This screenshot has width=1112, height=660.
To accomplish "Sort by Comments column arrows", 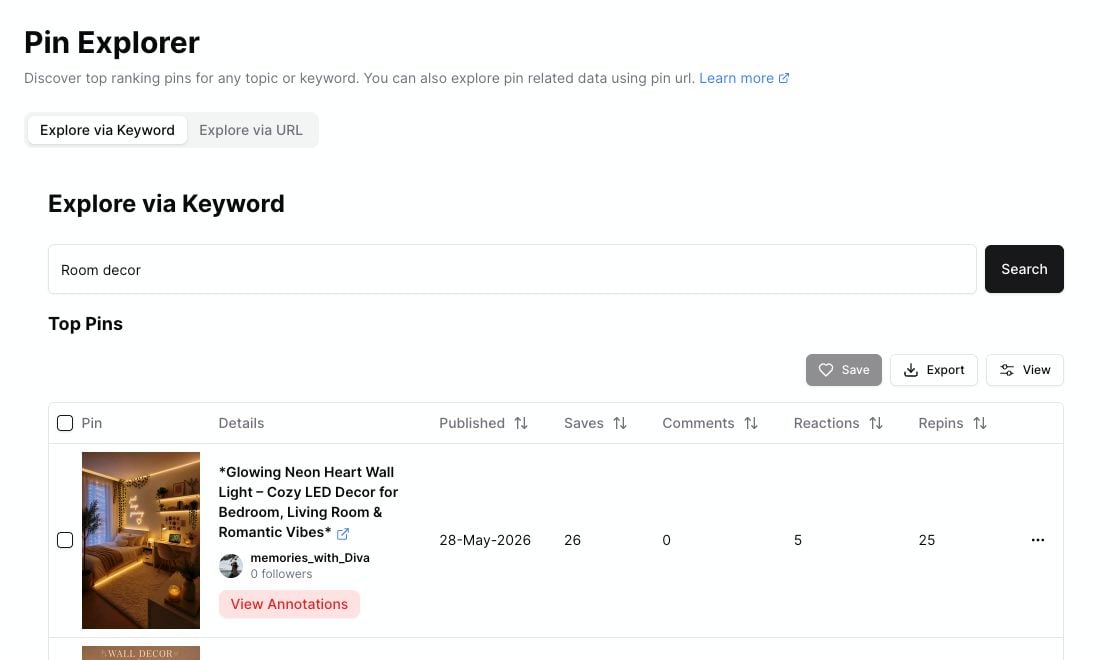I will pyautogui.click(x=751, y=423).
